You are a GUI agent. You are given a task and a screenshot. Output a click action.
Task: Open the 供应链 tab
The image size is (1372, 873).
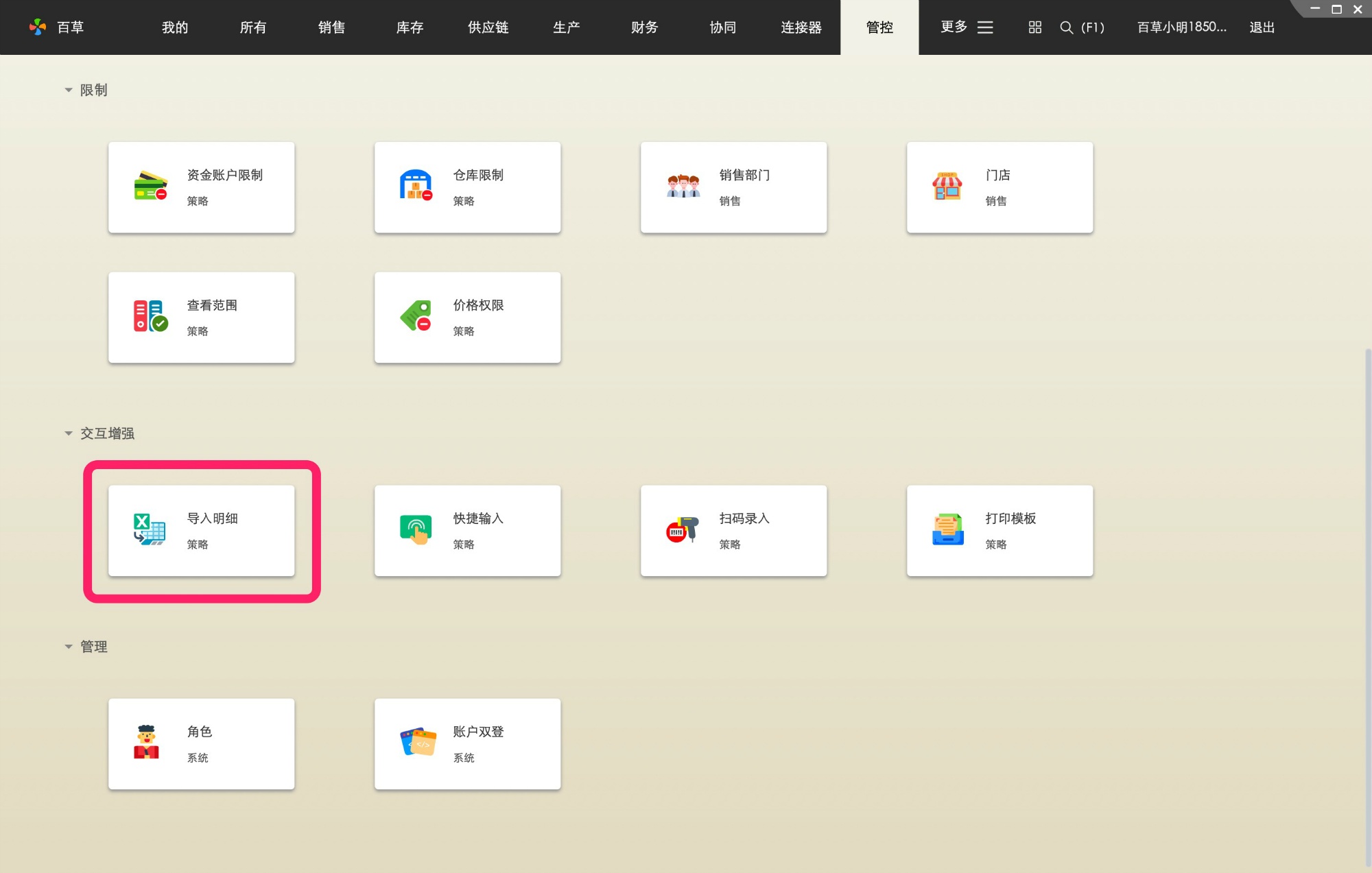point(488,27)
